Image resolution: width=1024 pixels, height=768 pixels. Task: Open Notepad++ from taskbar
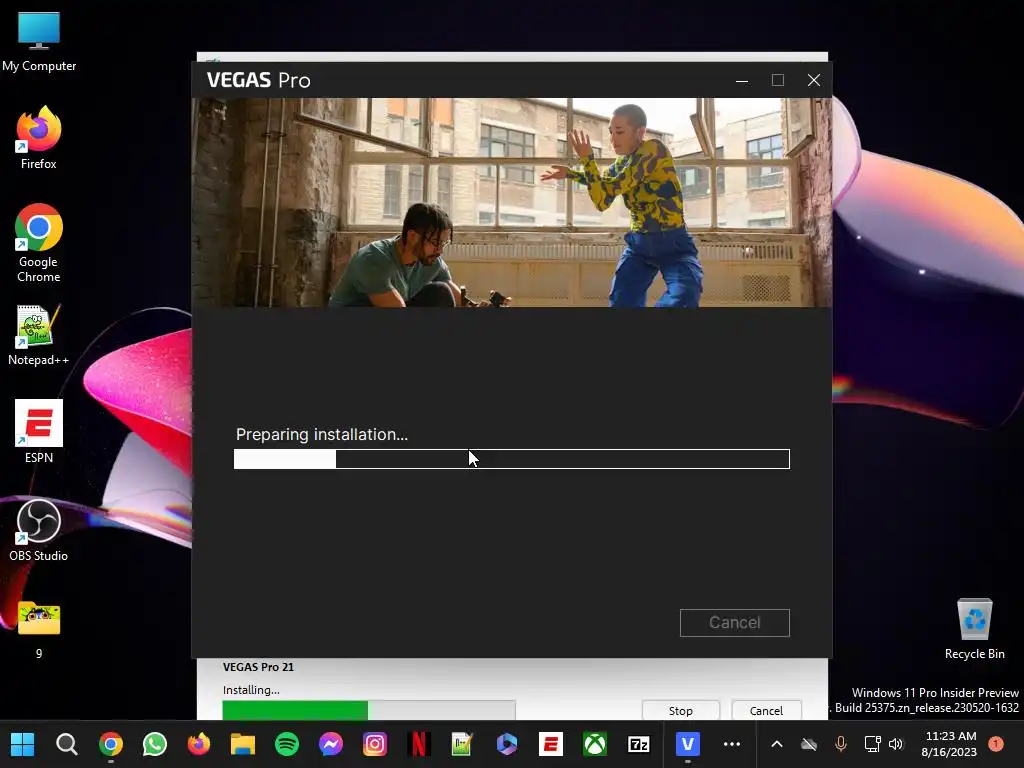click(462, 744)
